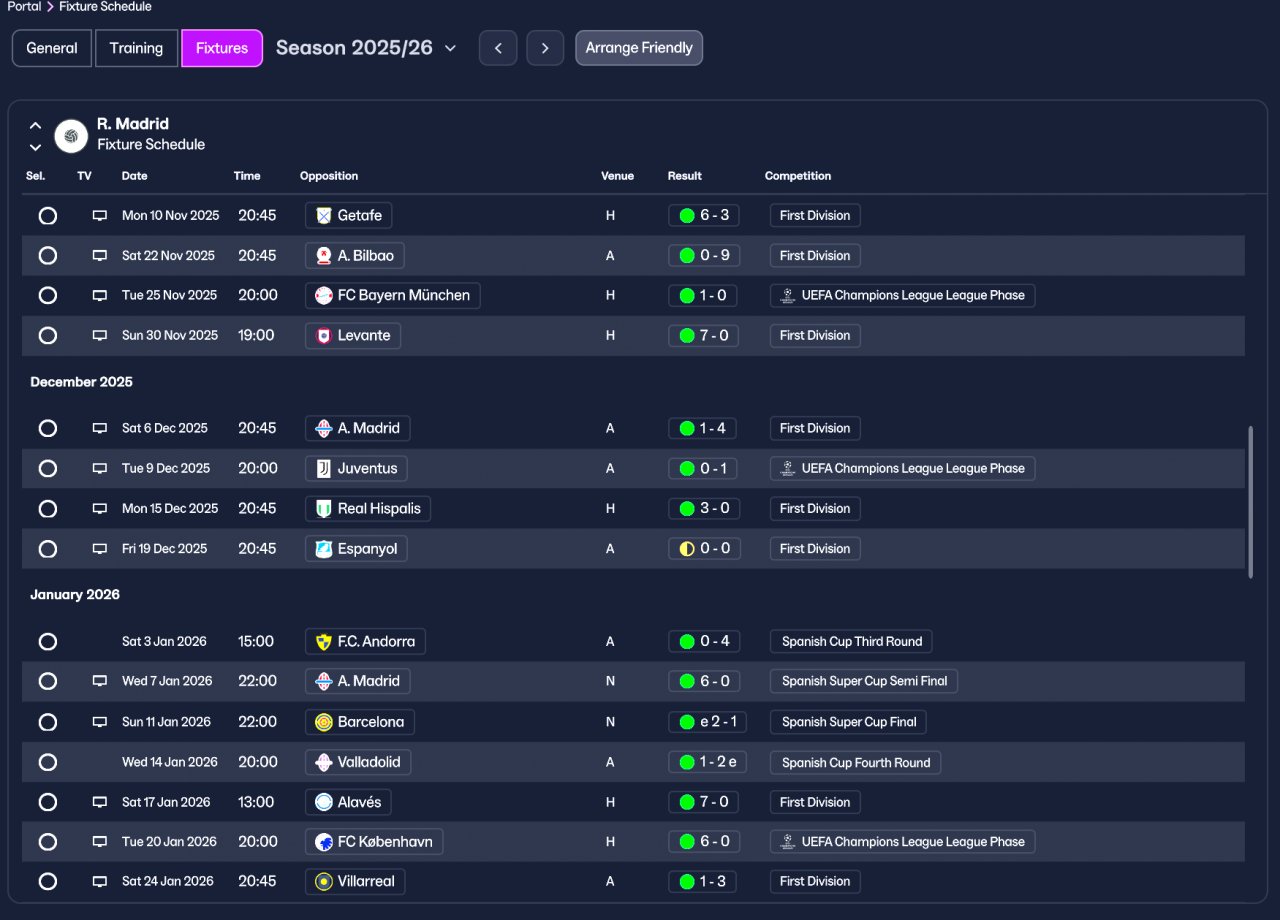Viewport: 1280px width, 920px height.
Task: Click the TV icon for Getafe match
Action: tap(100, 215)
